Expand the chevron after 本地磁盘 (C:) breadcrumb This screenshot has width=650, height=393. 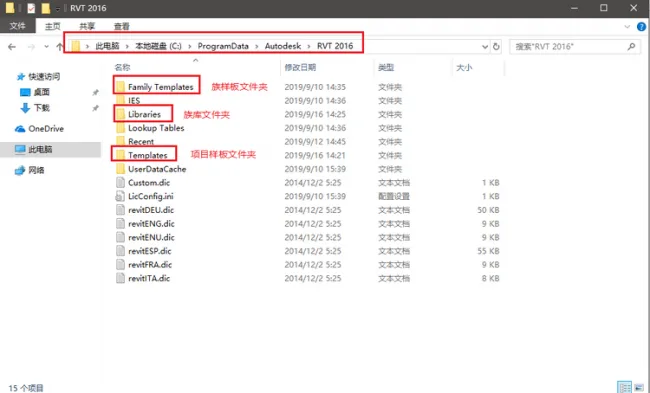[189, 46]
